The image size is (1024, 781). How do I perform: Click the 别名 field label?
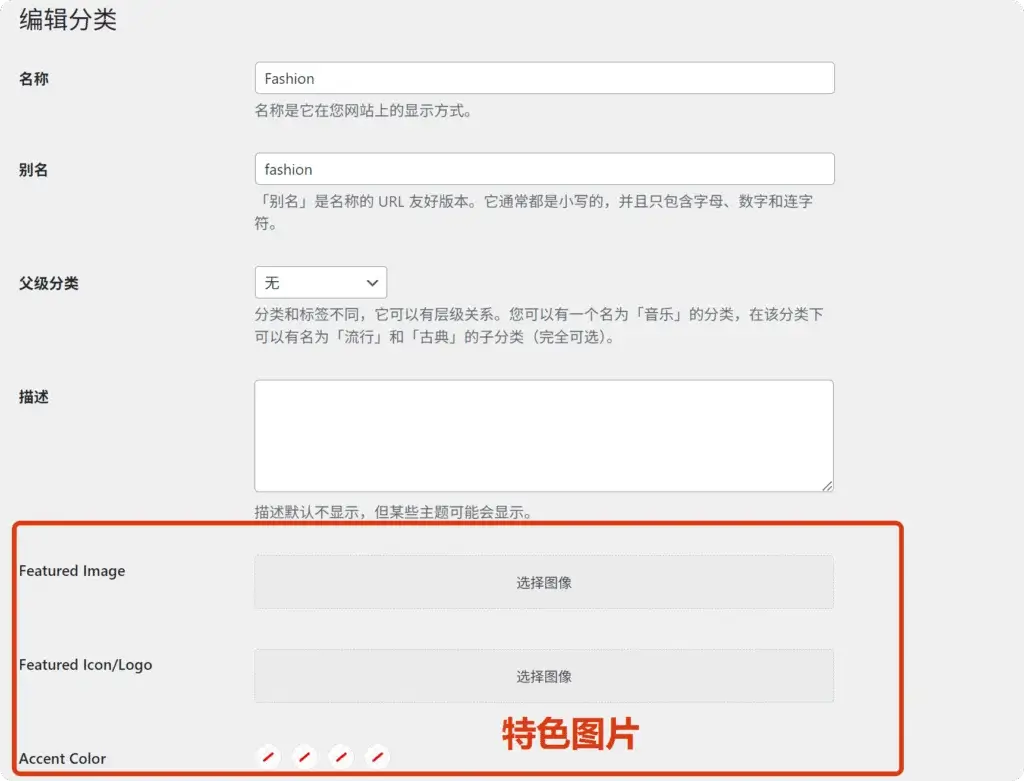[34, 170]
